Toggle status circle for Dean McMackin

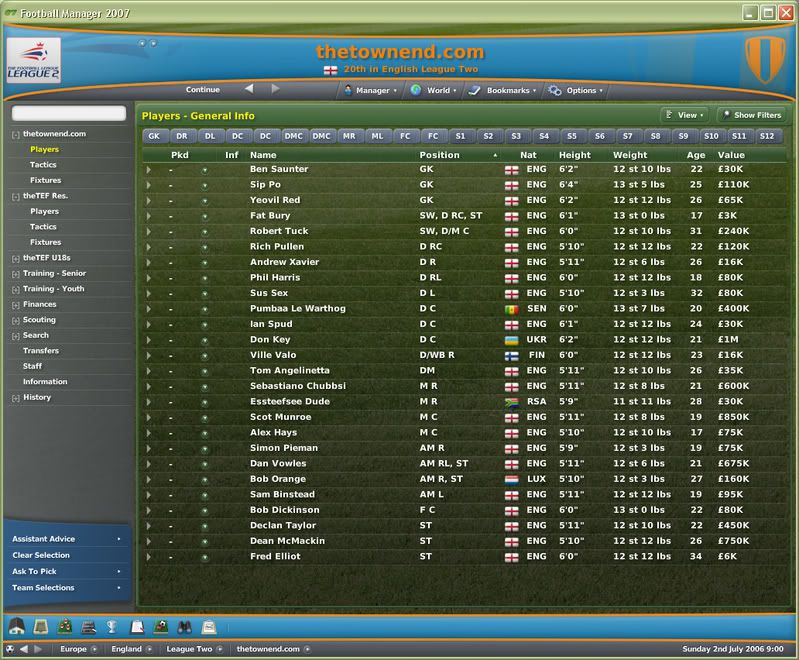(204, 542)
